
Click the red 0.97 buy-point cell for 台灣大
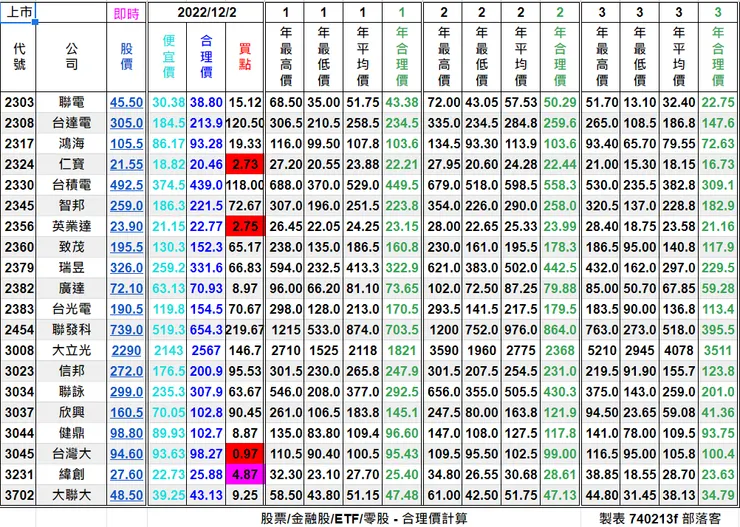point(245,454)
